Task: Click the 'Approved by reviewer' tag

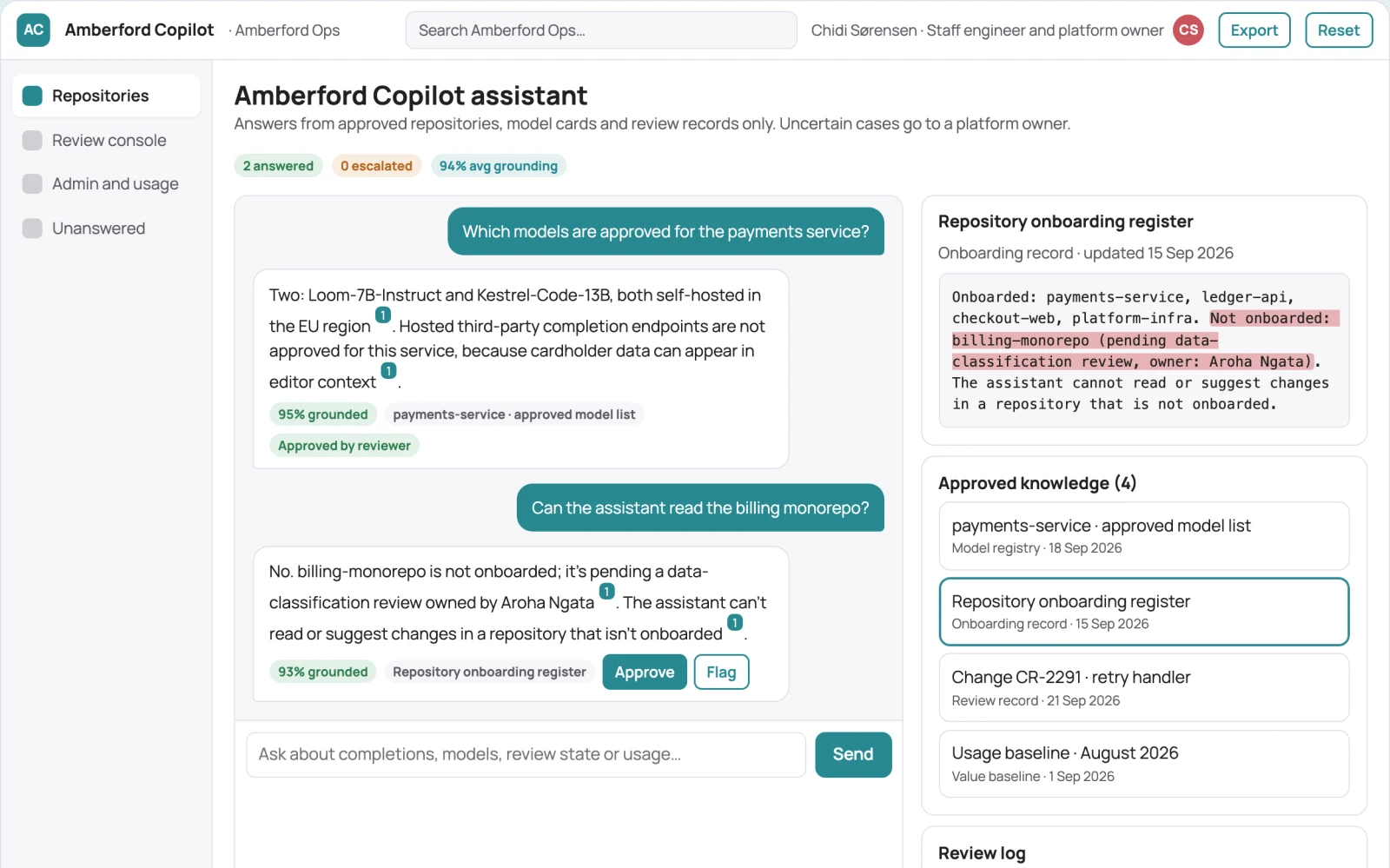Action: click(x=344, y=446)
